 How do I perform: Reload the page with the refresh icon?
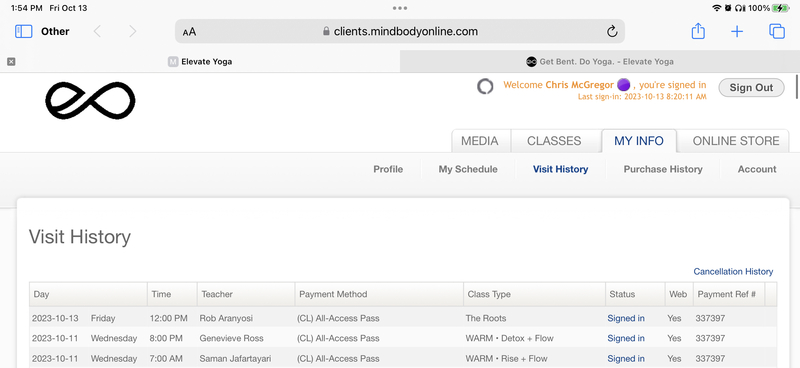point(612,32)
